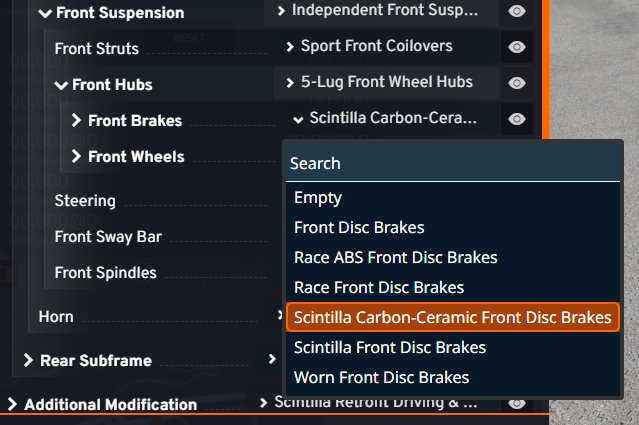
Task: Hide the Sport Front Coilovers part via eye icon
Action: [x=516, y=47]
